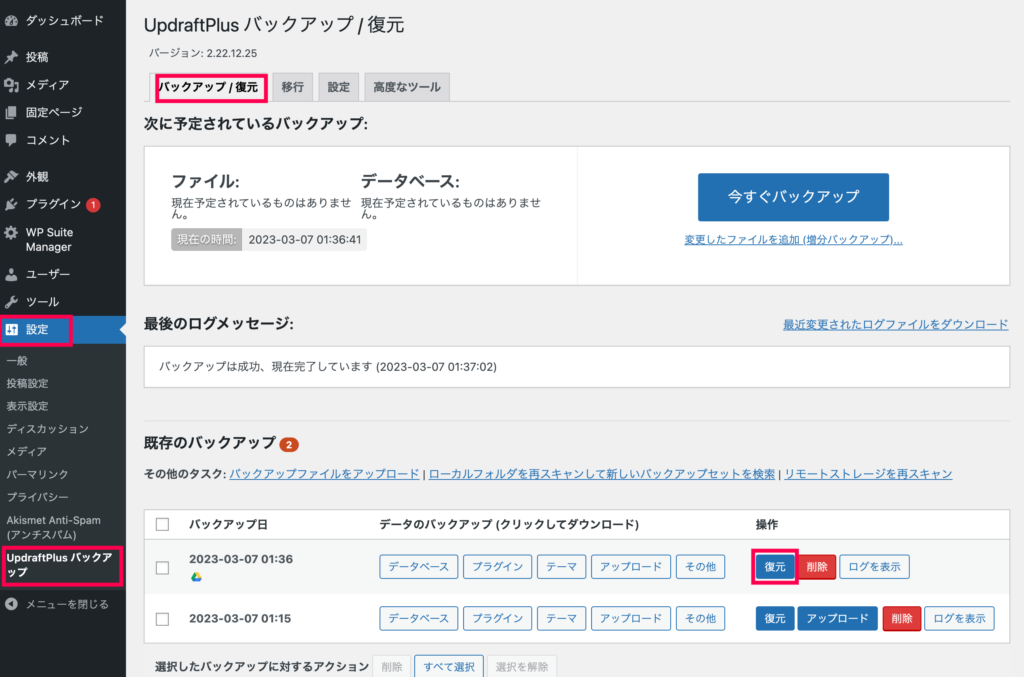Screen dimensions: 1024x677
Task: Click 復元 for the 01:36 backup
Action: click(x=775, y=567)
